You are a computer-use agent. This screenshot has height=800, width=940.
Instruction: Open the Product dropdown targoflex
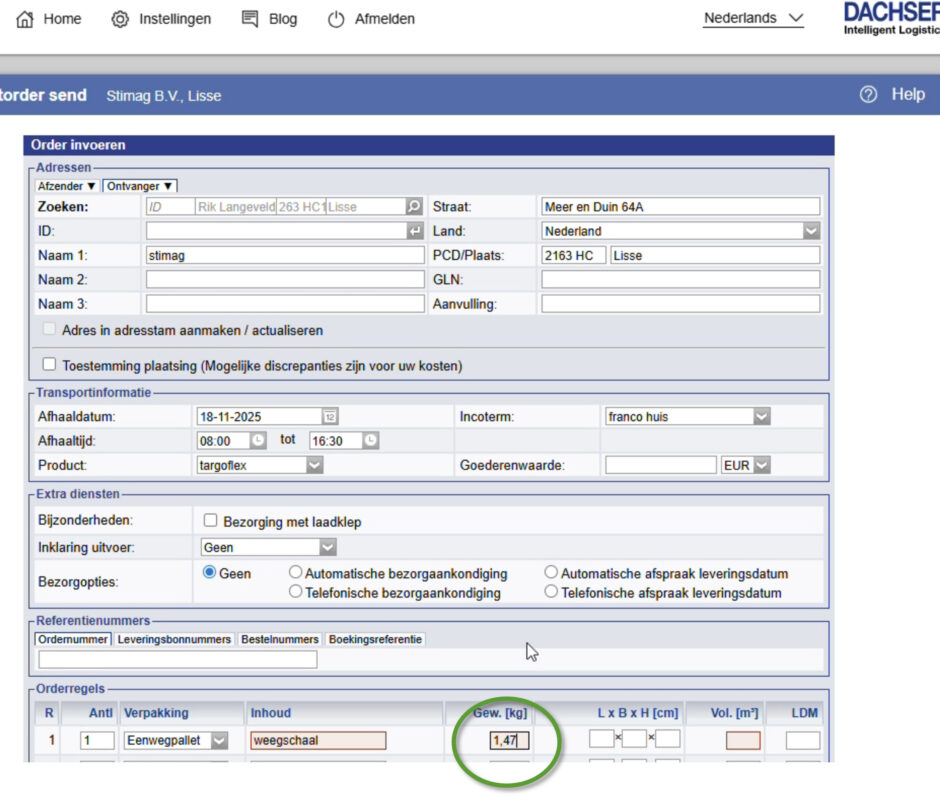pyautogui.click(x=314, y=466)
